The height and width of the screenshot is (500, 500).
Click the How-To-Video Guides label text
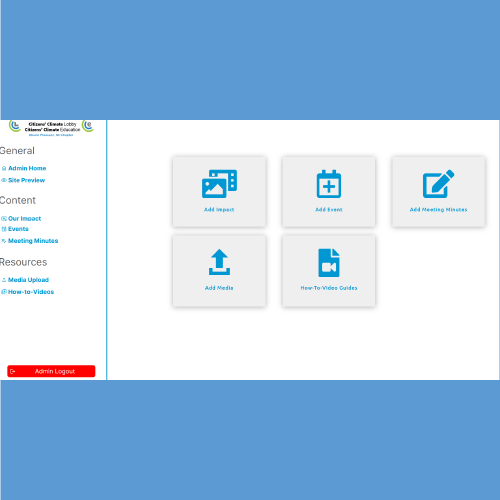[329, 288]
